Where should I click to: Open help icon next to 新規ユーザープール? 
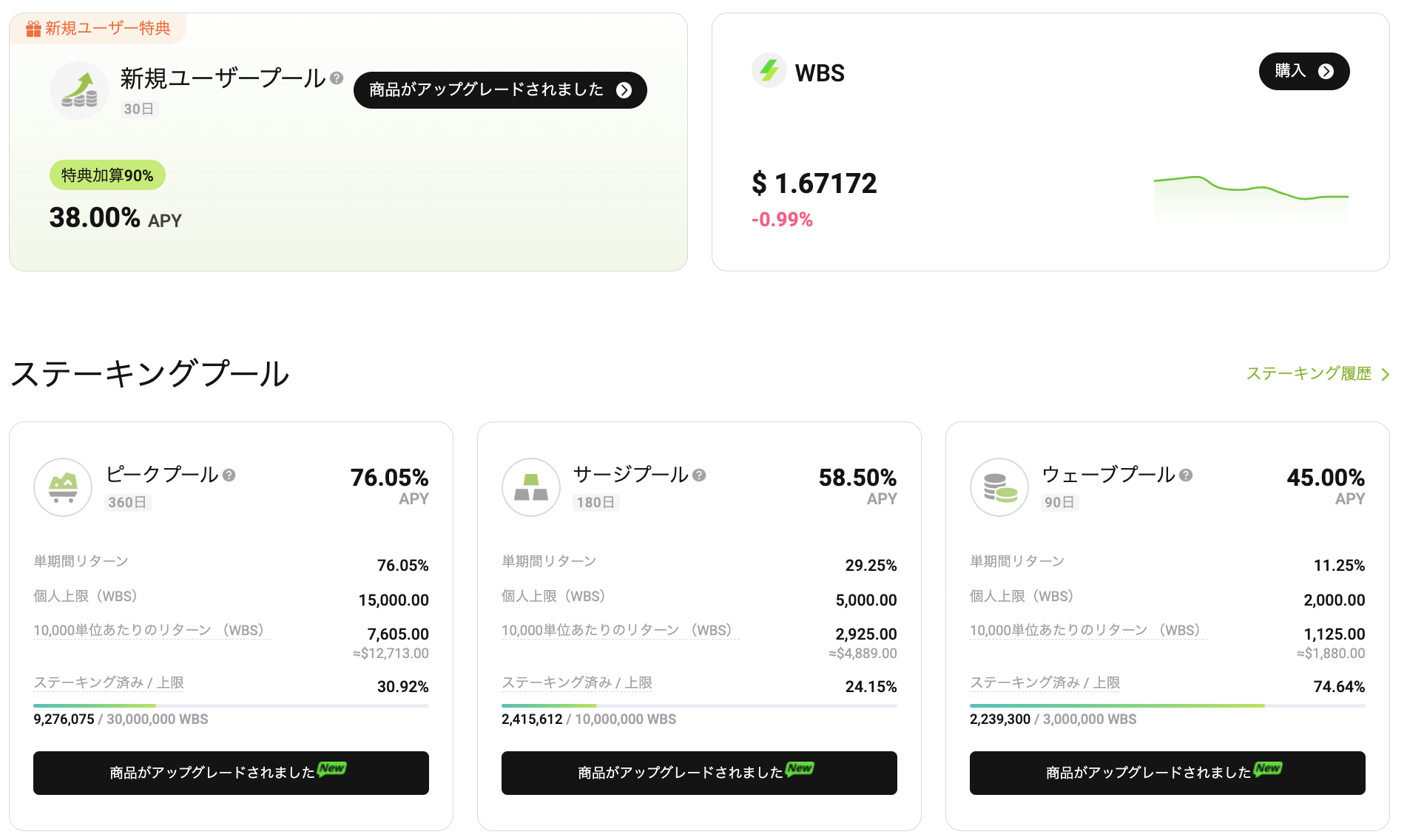(x=337, y=78)
